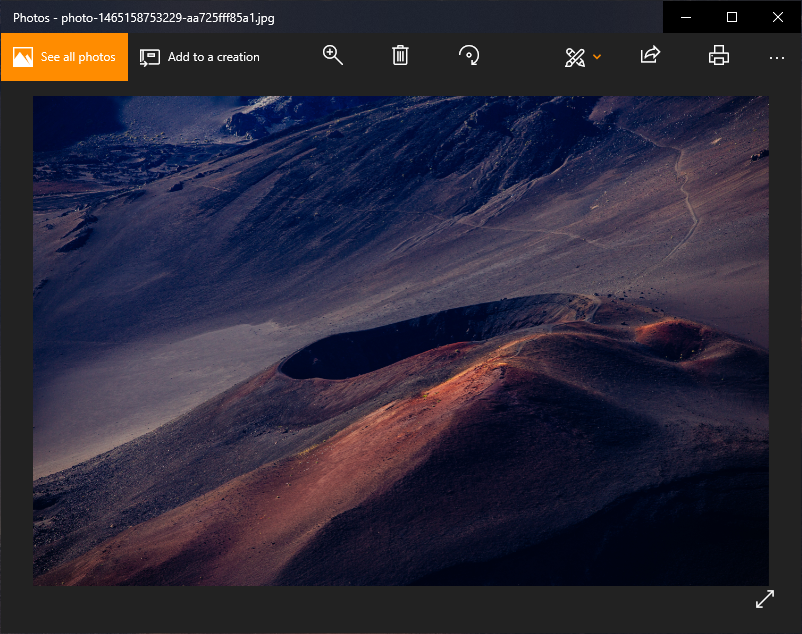The image size is (802, 634).
Task: Rotate the photo clockwise
Action: click(469, 56)
